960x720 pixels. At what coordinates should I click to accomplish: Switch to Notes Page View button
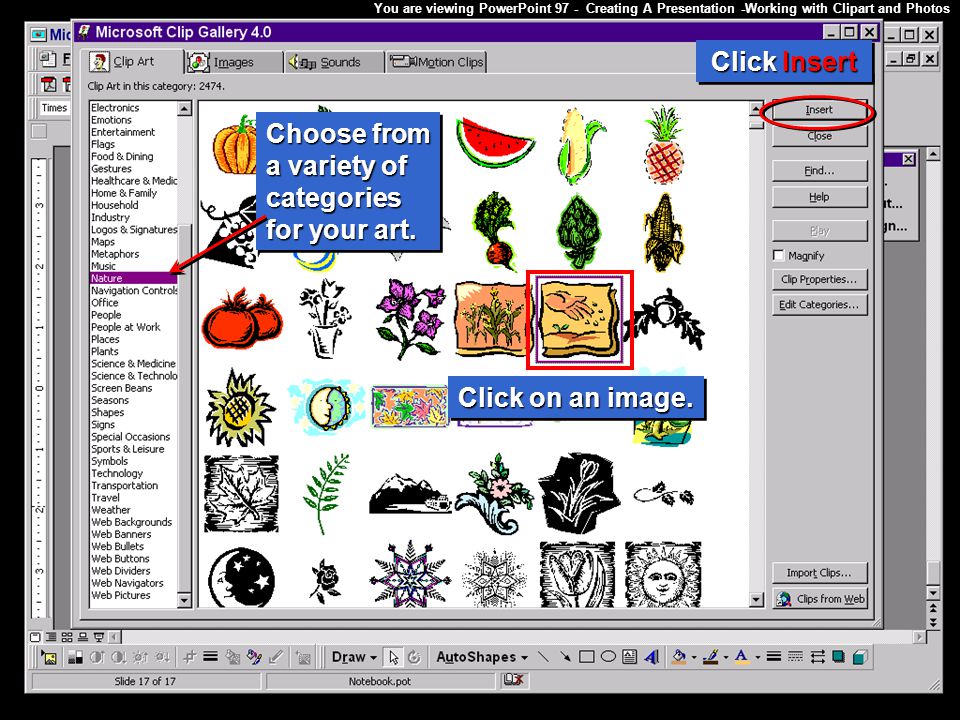click(83, 637)
